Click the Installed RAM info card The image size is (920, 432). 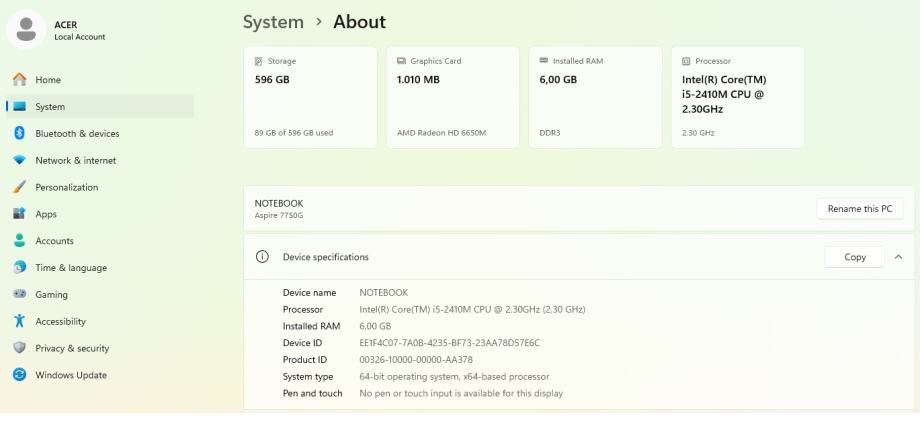[594, 97]
